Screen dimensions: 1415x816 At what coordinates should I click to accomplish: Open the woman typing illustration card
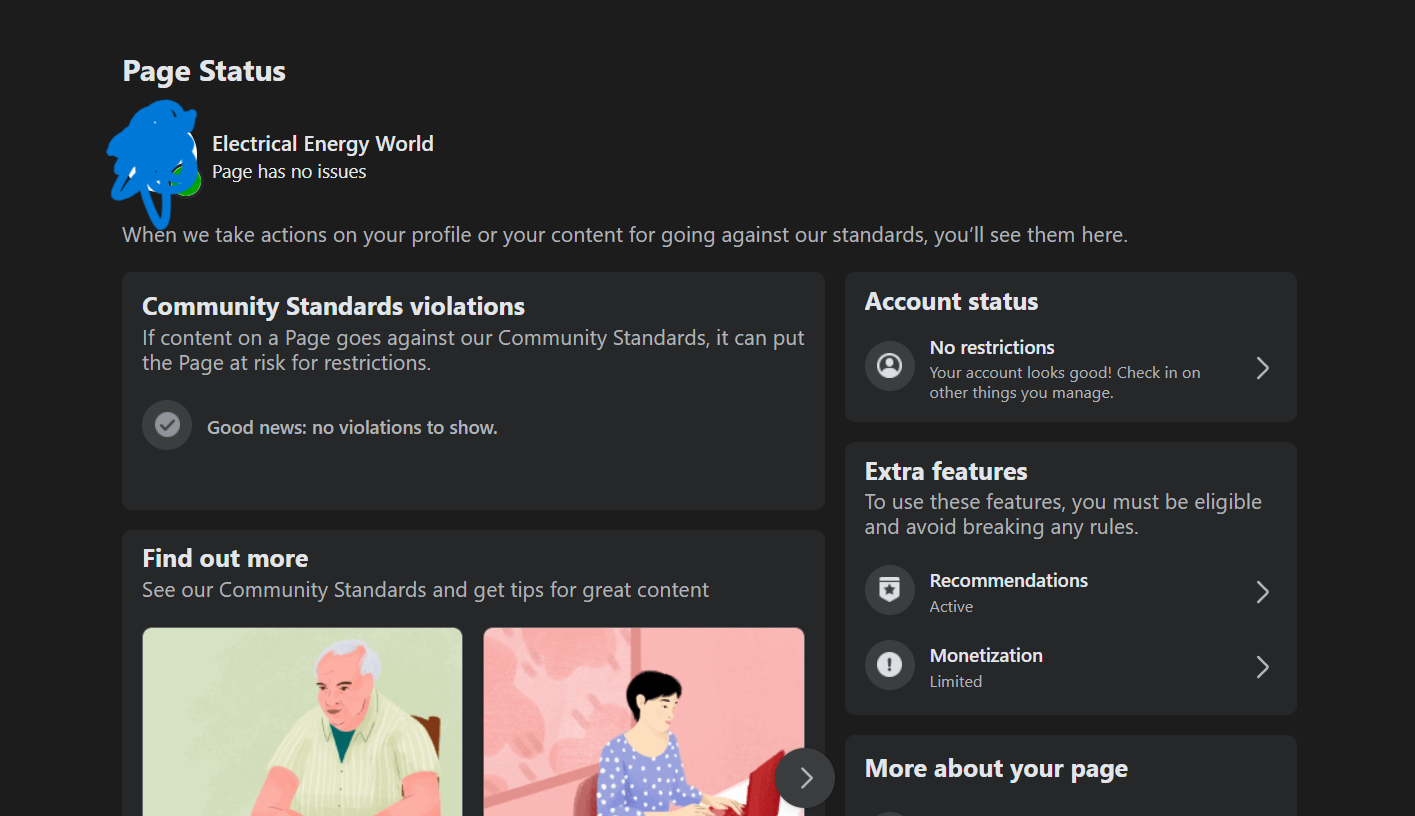643,722
